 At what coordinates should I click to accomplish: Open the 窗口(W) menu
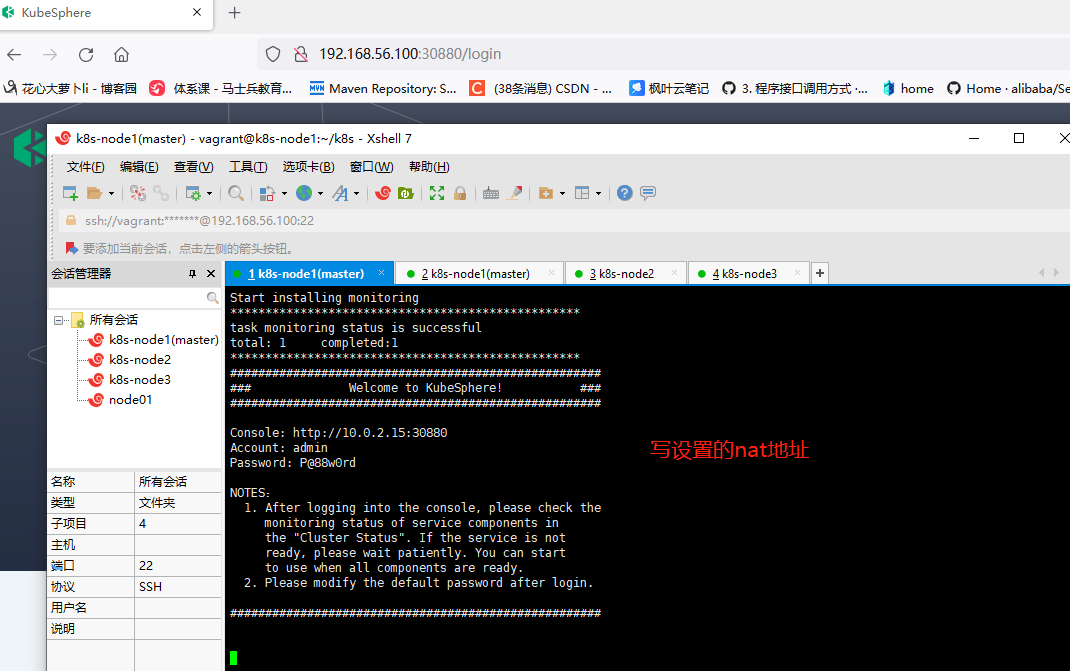(371, 167)
